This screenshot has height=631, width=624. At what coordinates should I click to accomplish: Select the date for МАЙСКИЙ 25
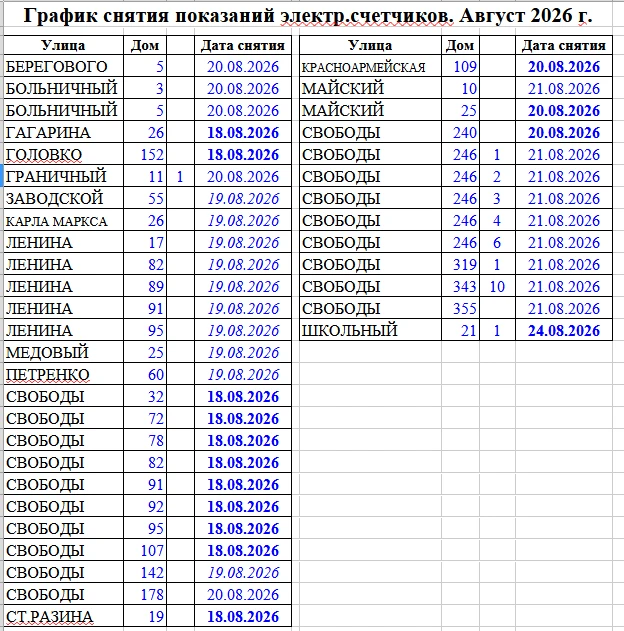pos(564,110)
